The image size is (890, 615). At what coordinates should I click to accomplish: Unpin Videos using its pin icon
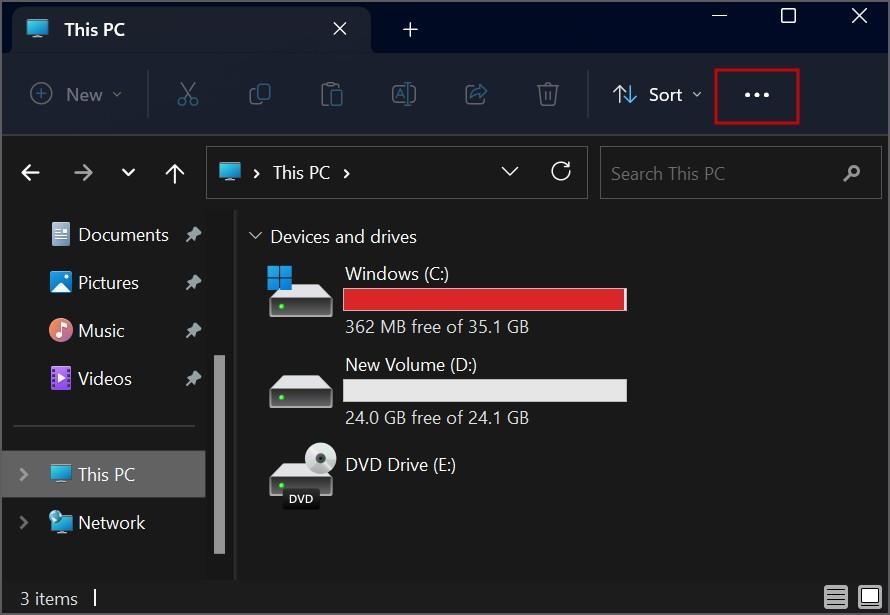pos(194,378)
